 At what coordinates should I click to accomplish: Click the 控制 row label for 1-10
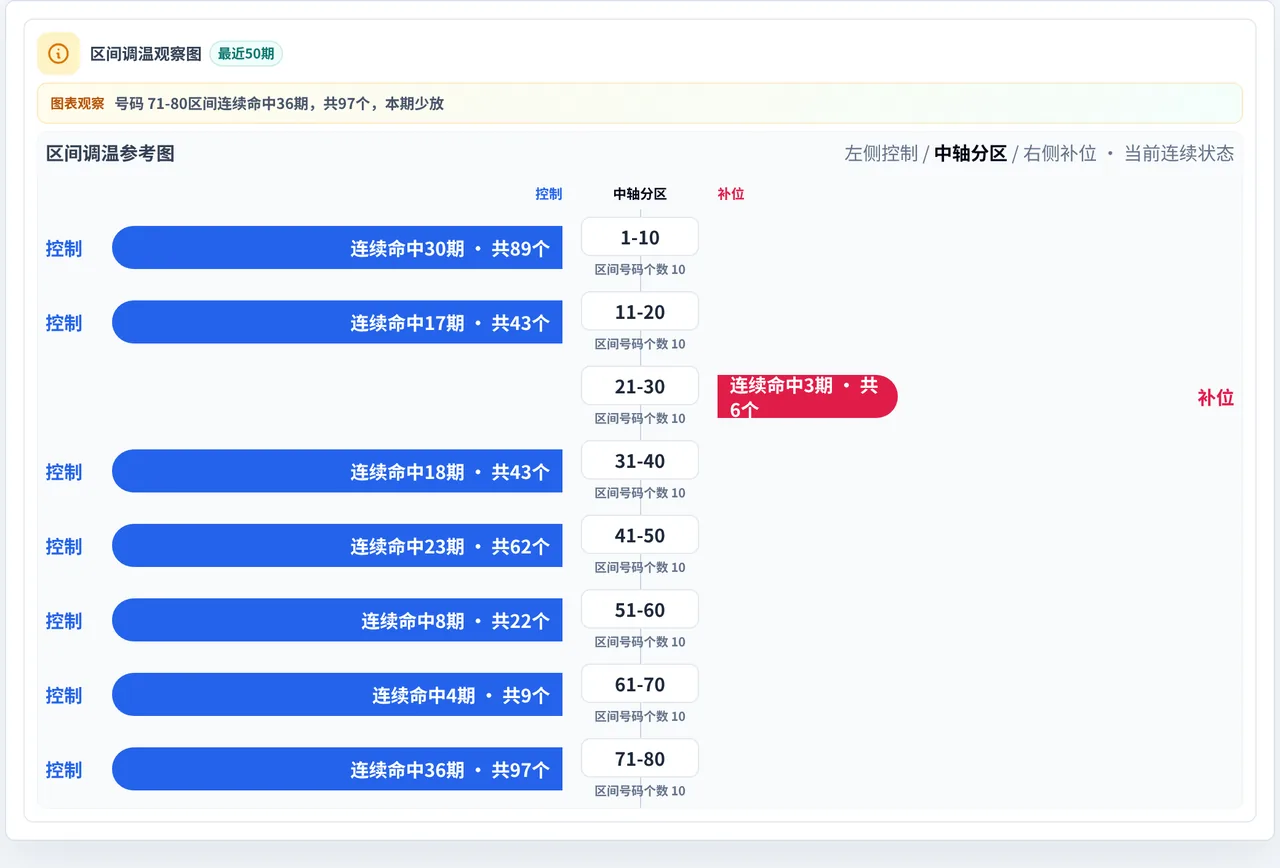coord(64,248)
